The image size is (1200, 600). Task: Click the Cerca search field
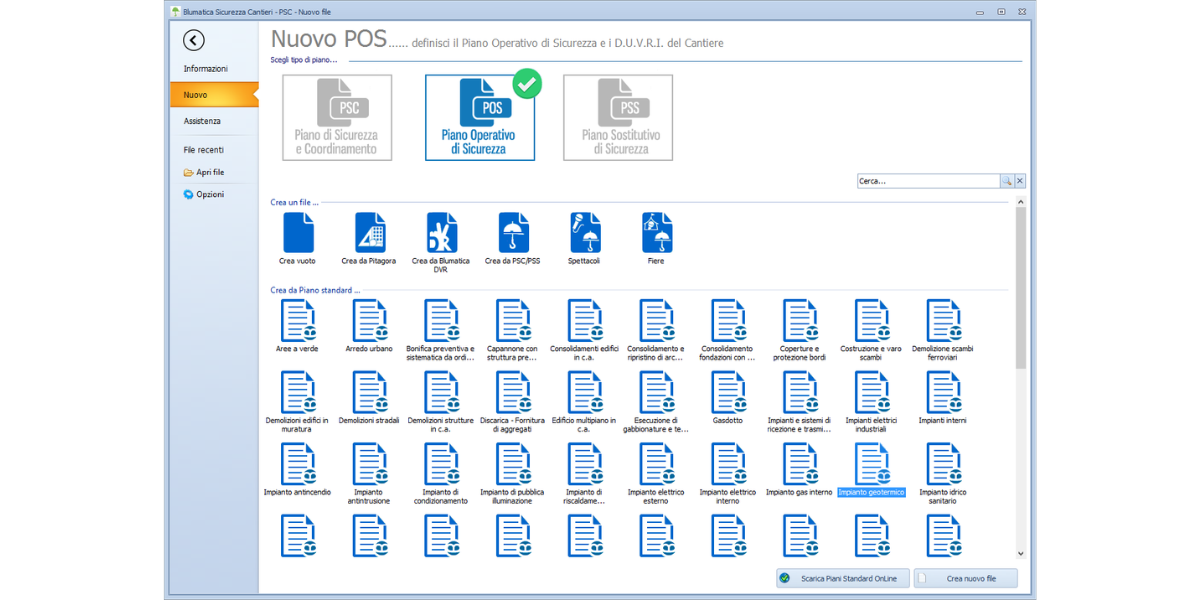(928, 181)
